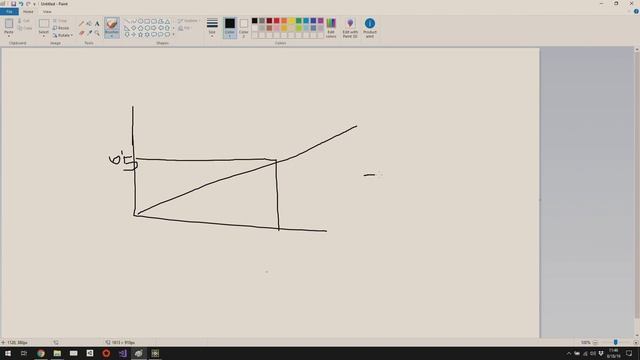Click the vertical scrollbar of canvas

coord(637,184)
